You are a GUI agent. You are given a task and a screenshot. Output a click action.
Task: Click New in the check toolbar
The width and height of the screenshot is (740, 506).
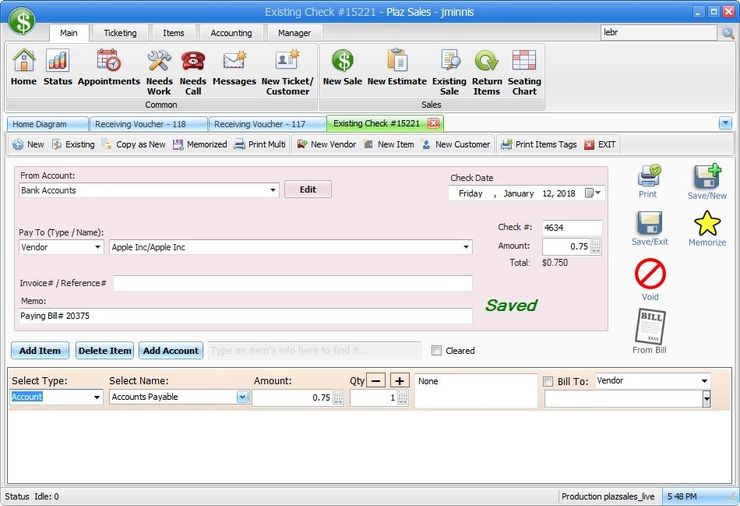[x=28, y=144]
